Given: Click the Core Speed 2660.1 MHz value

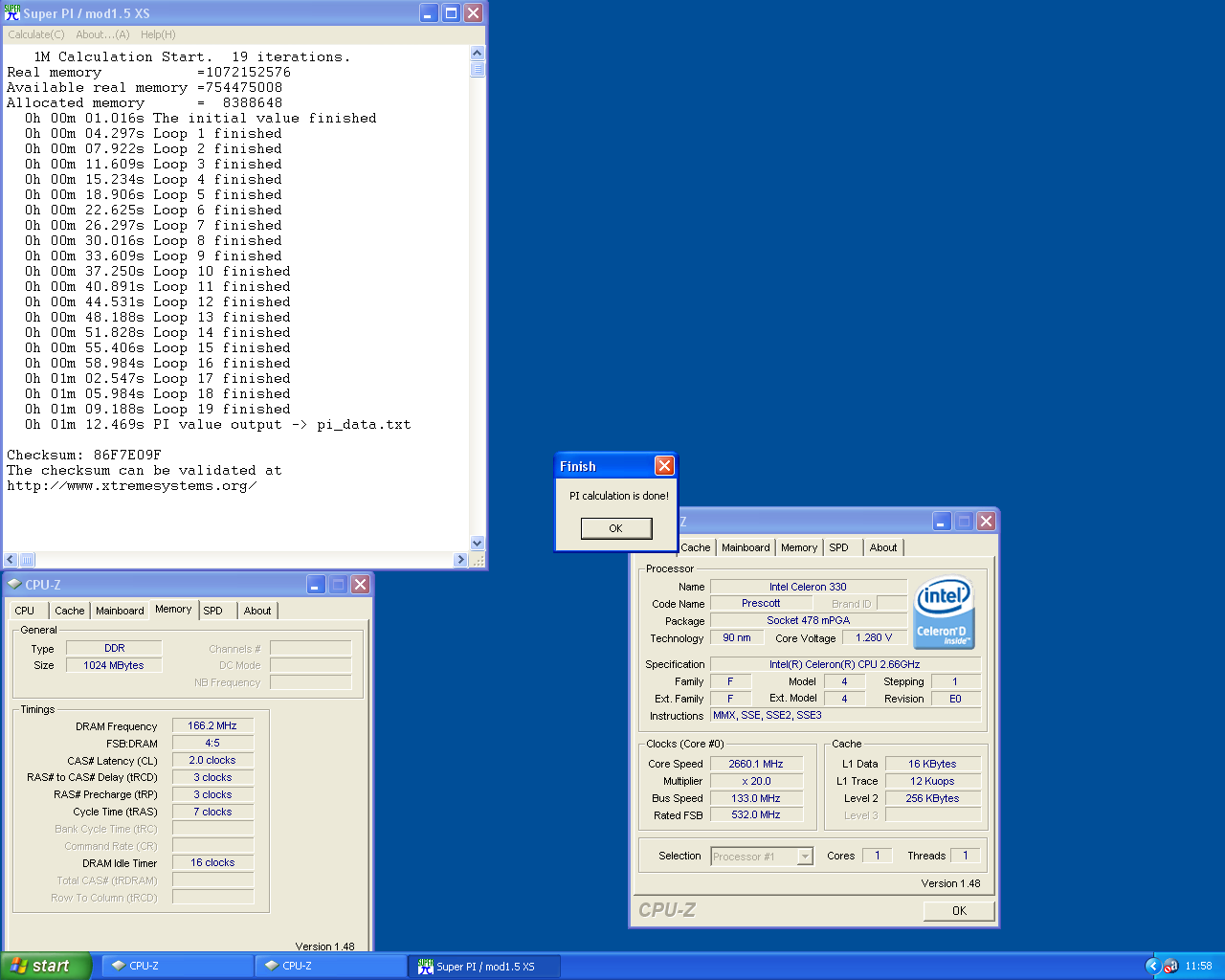Looking at the screenshot, I should pos(756,764).
